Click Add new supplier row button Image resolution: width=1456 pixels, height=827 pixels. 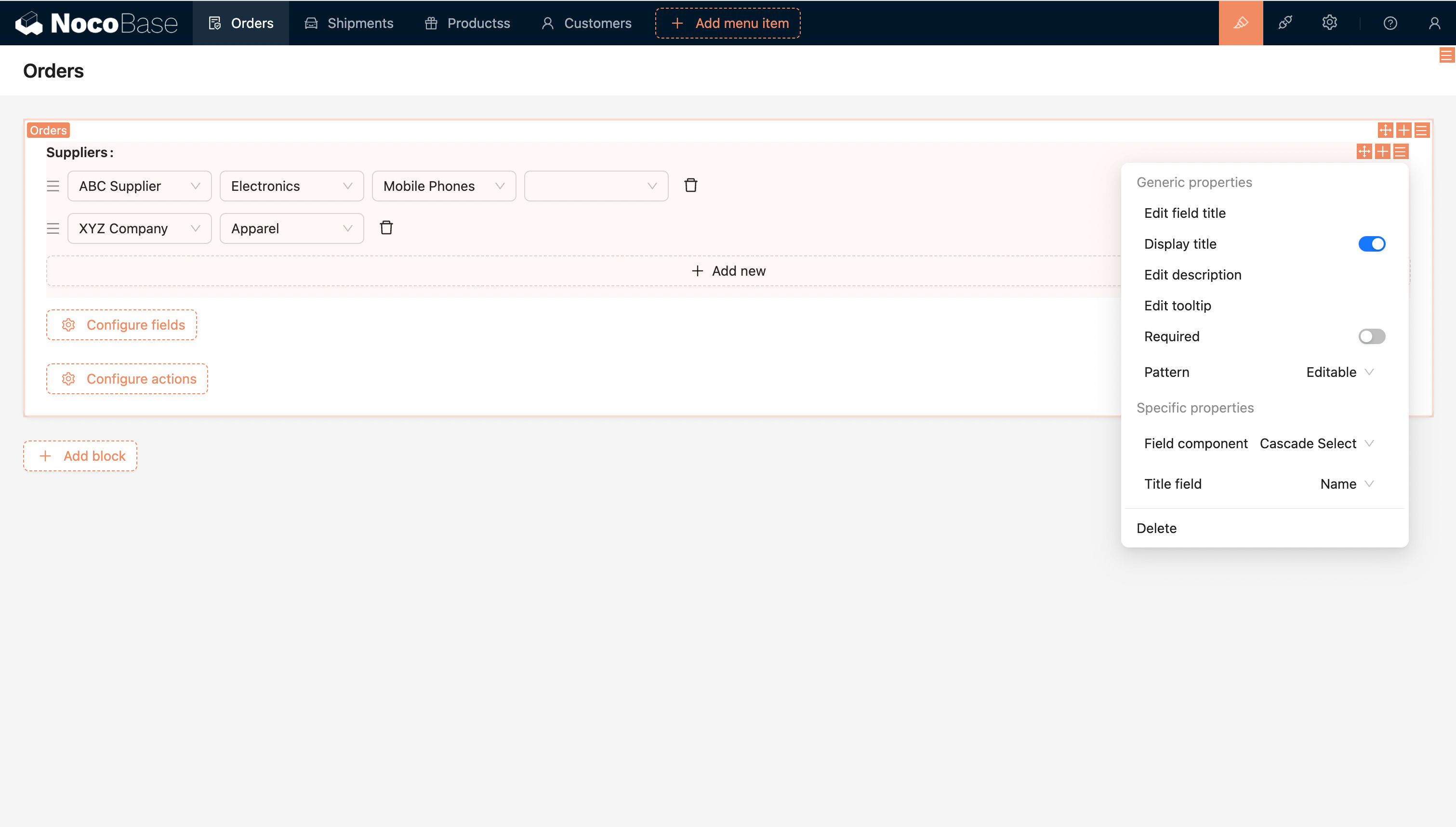click(x=728, y=271)
